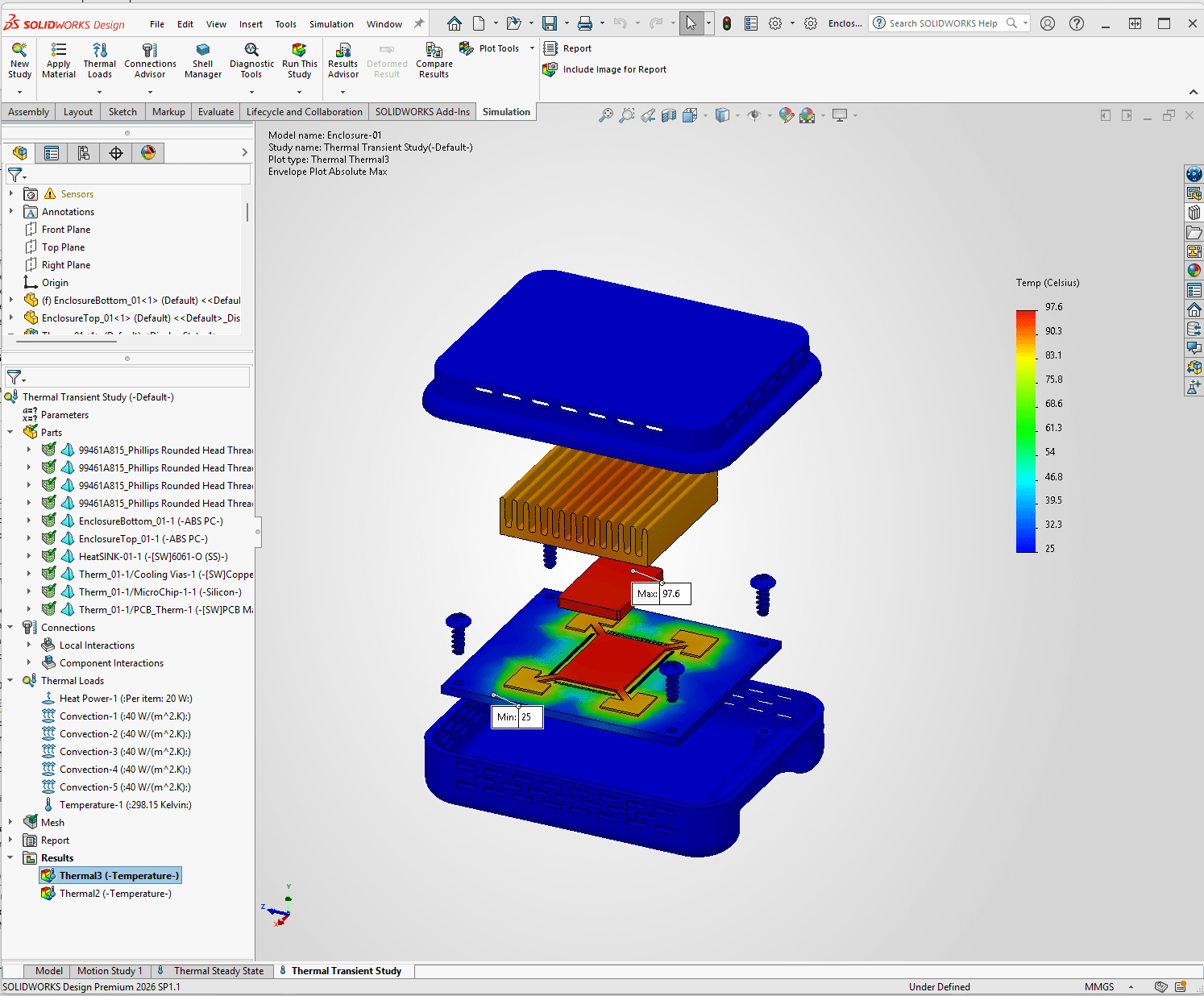The width and height of the screenshot is (1204, 996).
Task: Open Plot Tools dropdown arrow
Action: pos(532,48)
